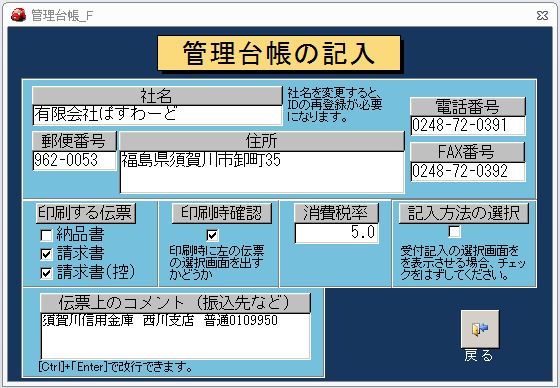This screenshot has height=388, width=560.
Task: Click the 消費税率 header label
Action: [x=336, y=213]
